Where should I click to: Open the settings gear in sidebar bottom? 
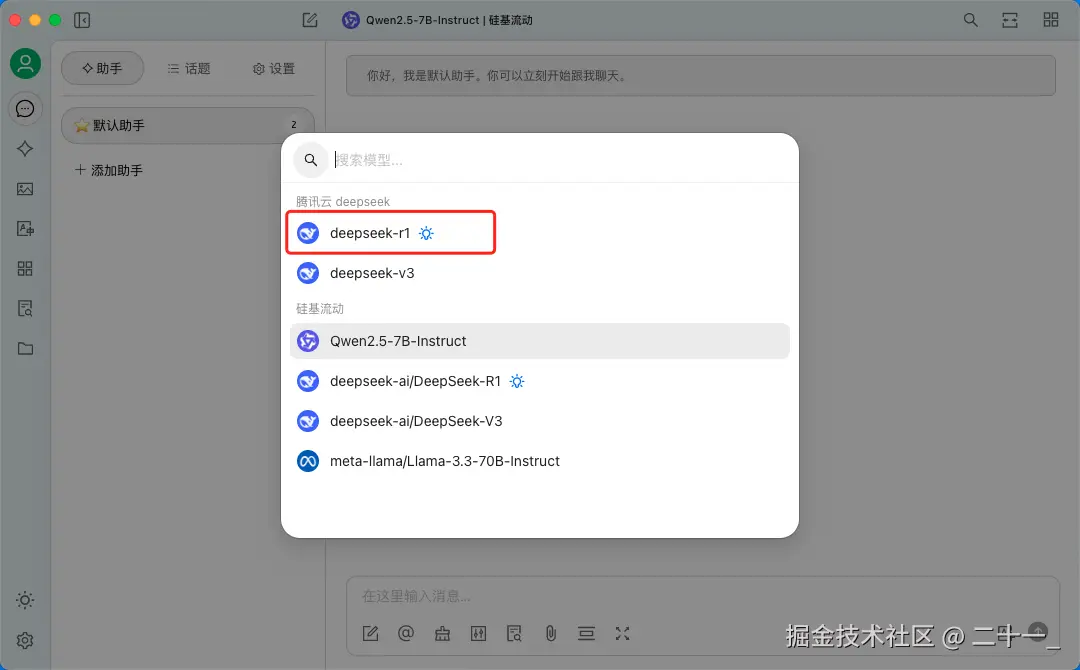click(x=25, y=640)
